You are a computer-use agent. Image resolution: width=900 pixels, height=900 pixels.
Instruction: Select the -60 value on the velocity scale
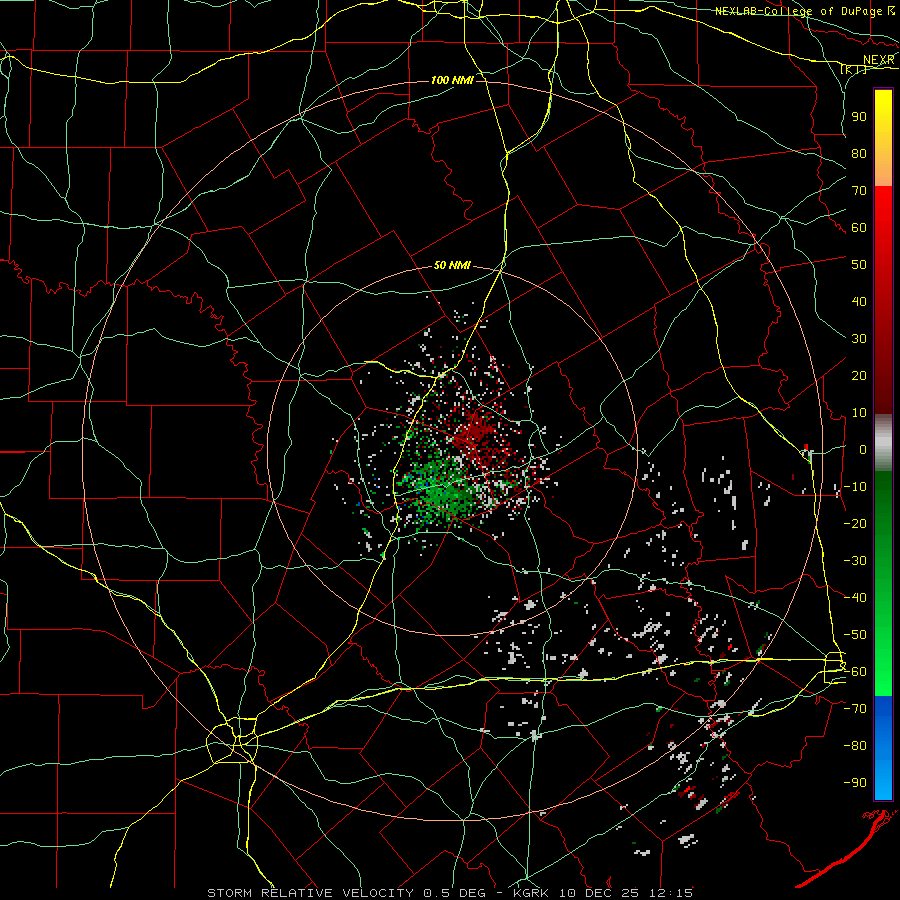point(855,672)
